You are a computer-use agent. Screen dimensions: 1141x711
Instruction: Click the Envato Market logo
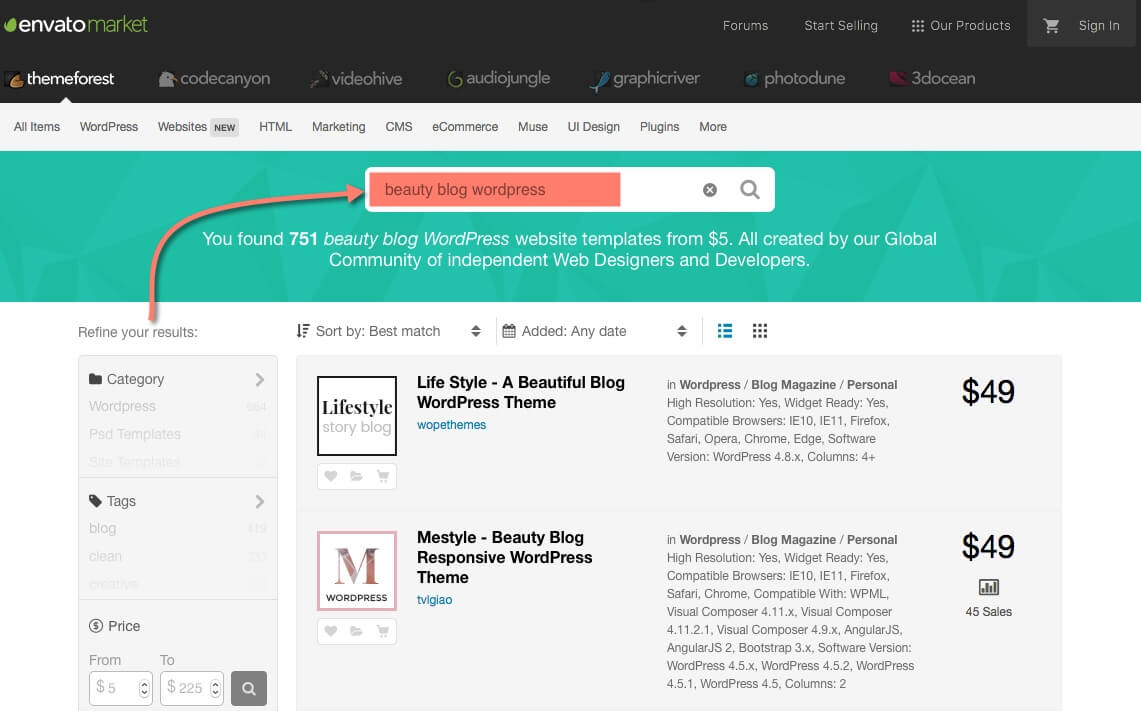(76, 24)
